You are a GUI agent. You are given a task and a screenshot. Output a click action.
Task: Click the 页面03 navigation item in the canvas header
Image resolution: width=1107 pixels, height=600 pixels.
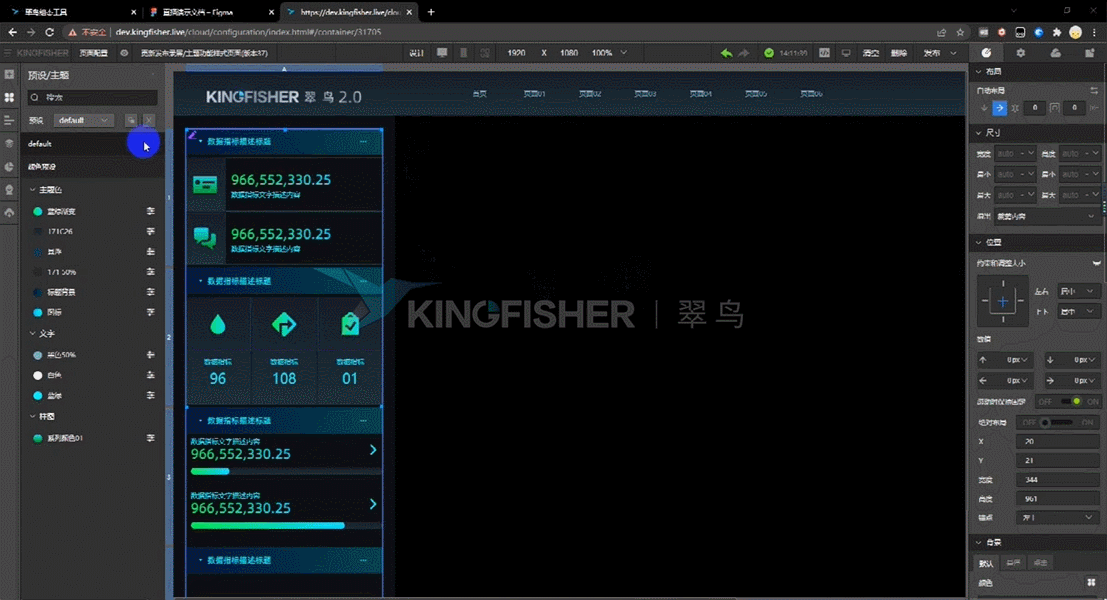pos(645,94)
